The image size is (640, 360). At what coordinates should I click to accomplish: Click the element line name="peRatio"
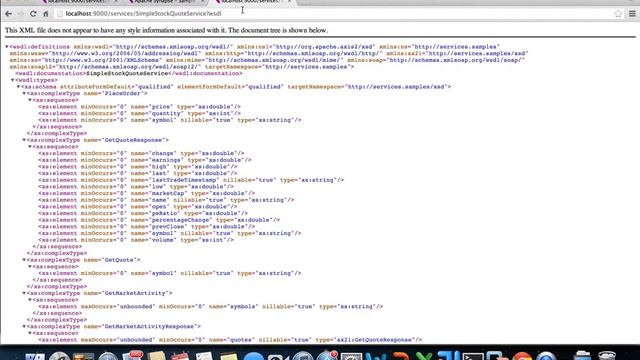[x=143, y=213]
